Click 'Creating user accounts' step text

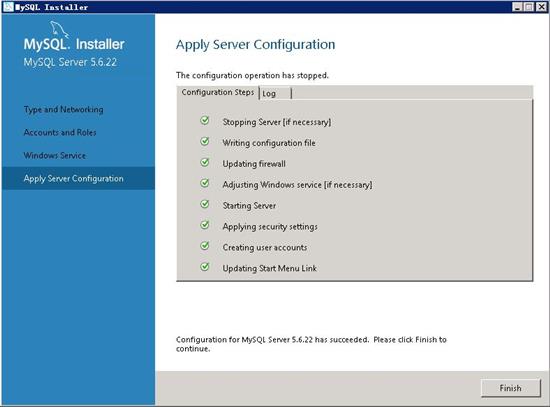(x=265, y=247)
